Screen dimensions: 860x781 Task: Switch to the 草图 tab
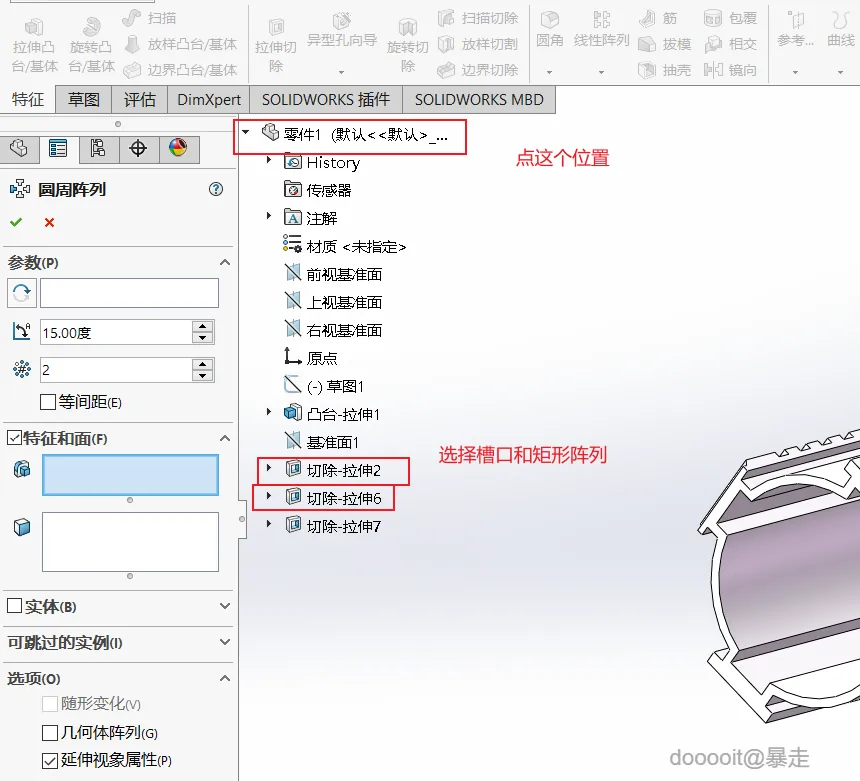(84, 99)
